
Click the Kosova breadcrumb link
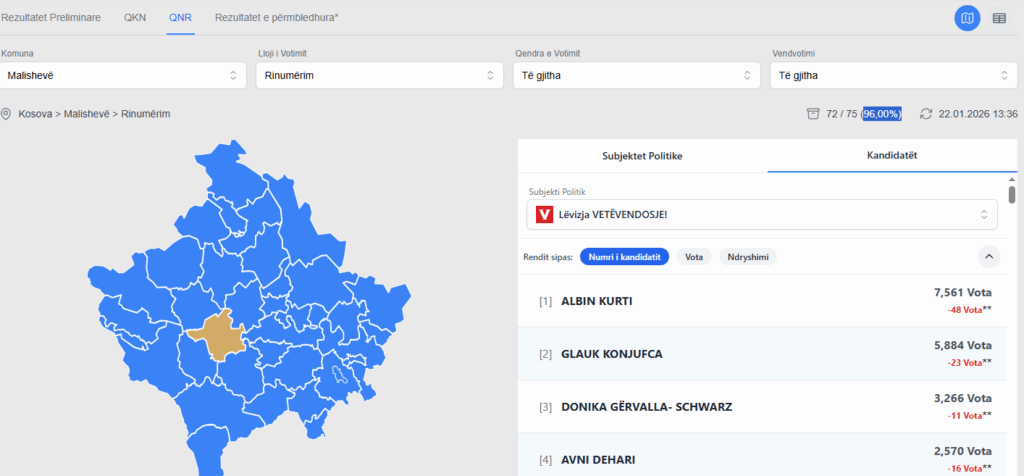pos(37,114)
